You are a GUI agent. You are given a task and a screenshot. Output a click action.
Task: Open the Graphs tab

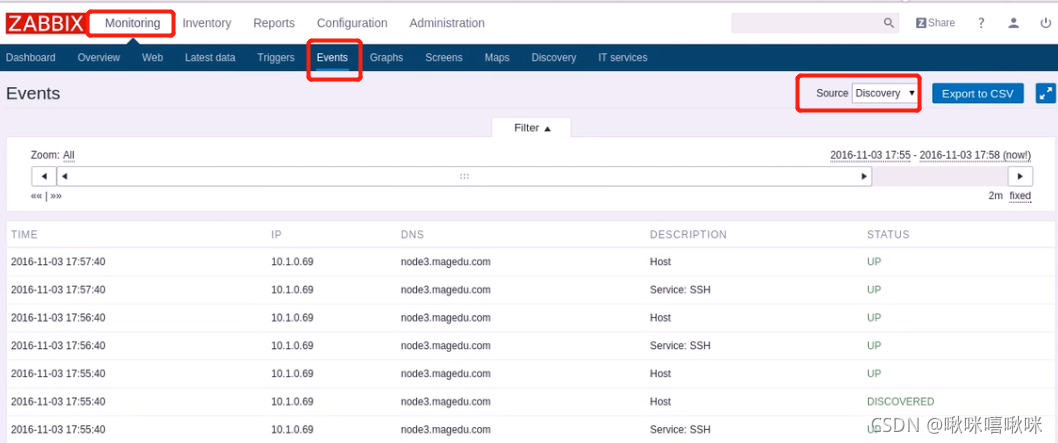coord(387,57)
